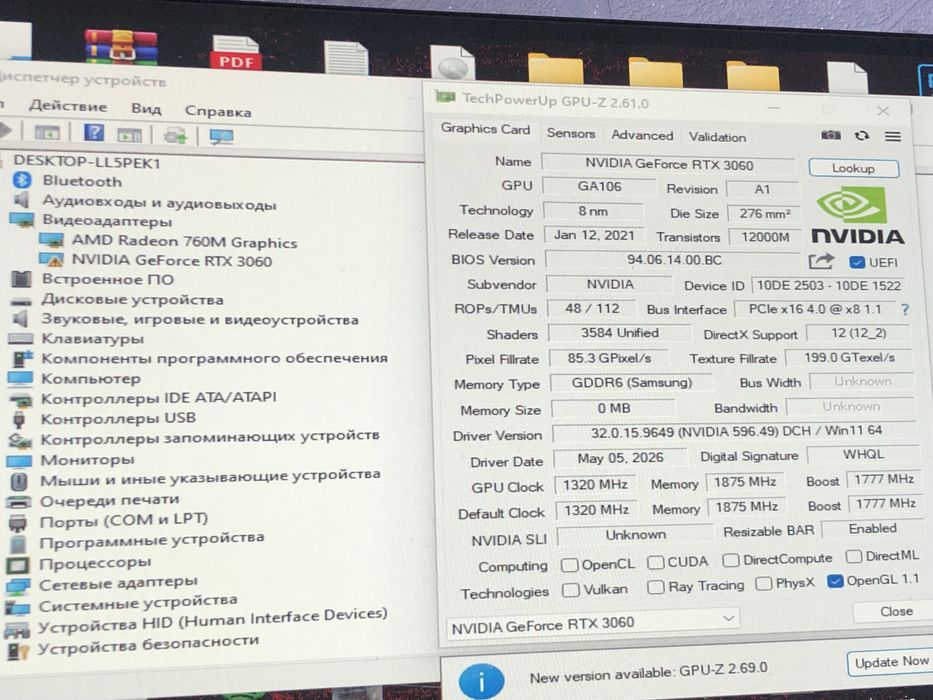Switch to the Sensors tab
The image size is (933, 700).
coord(571,133)
